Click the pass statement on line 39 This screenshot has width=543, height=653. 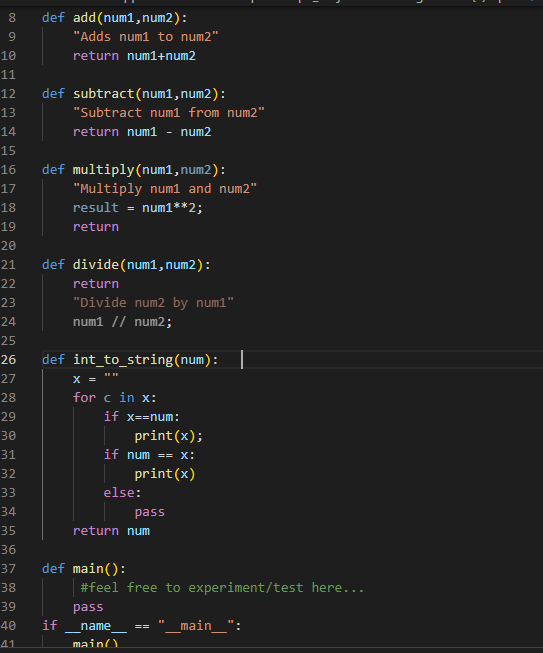(x=88, y=607)
